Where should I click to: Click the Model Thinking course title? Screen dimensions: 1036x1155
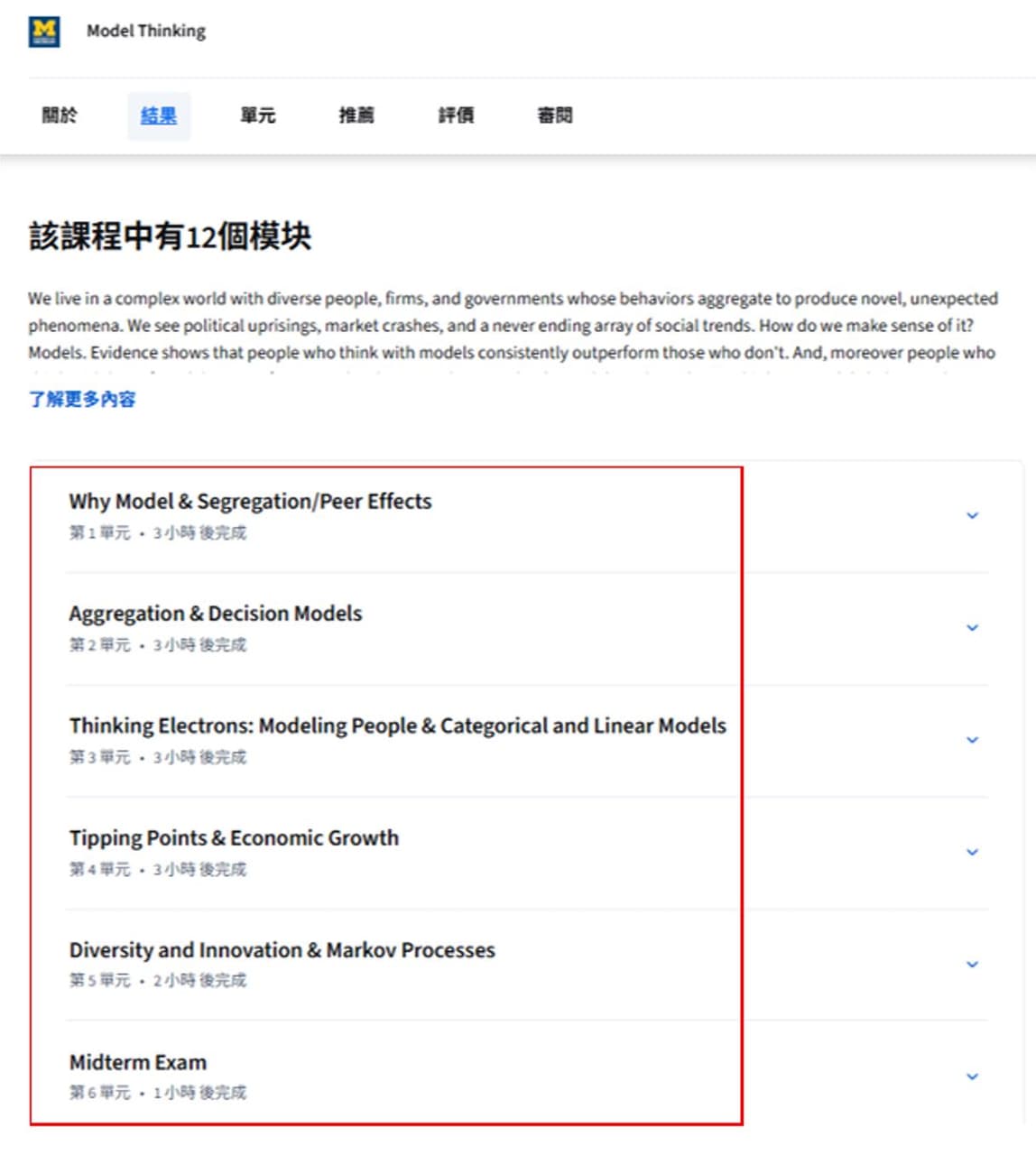[x=146, y=31]
